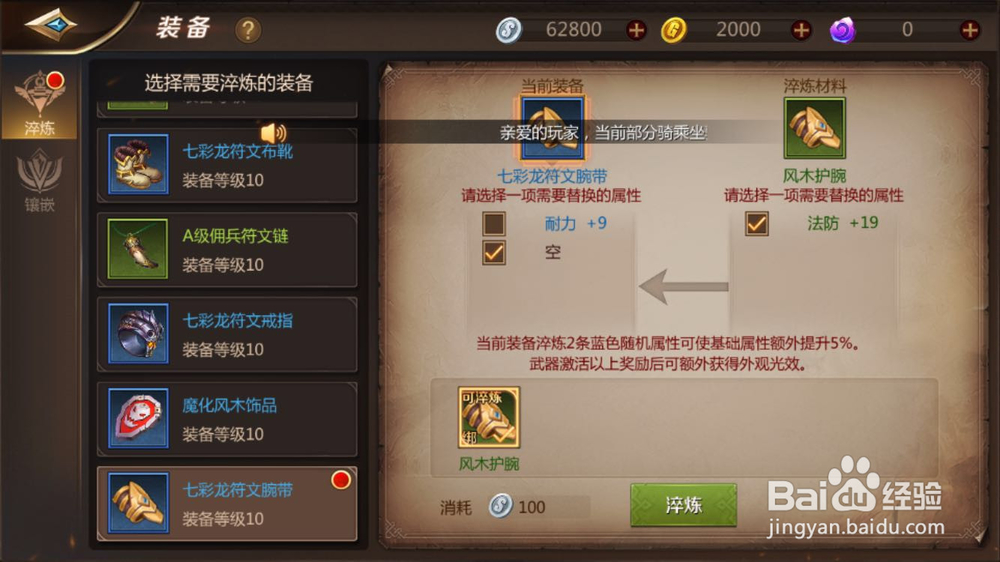Check the 耐力 +9 attribute box
The height and width of the screenshot is (562, 1000).
[x=494, y=224]
